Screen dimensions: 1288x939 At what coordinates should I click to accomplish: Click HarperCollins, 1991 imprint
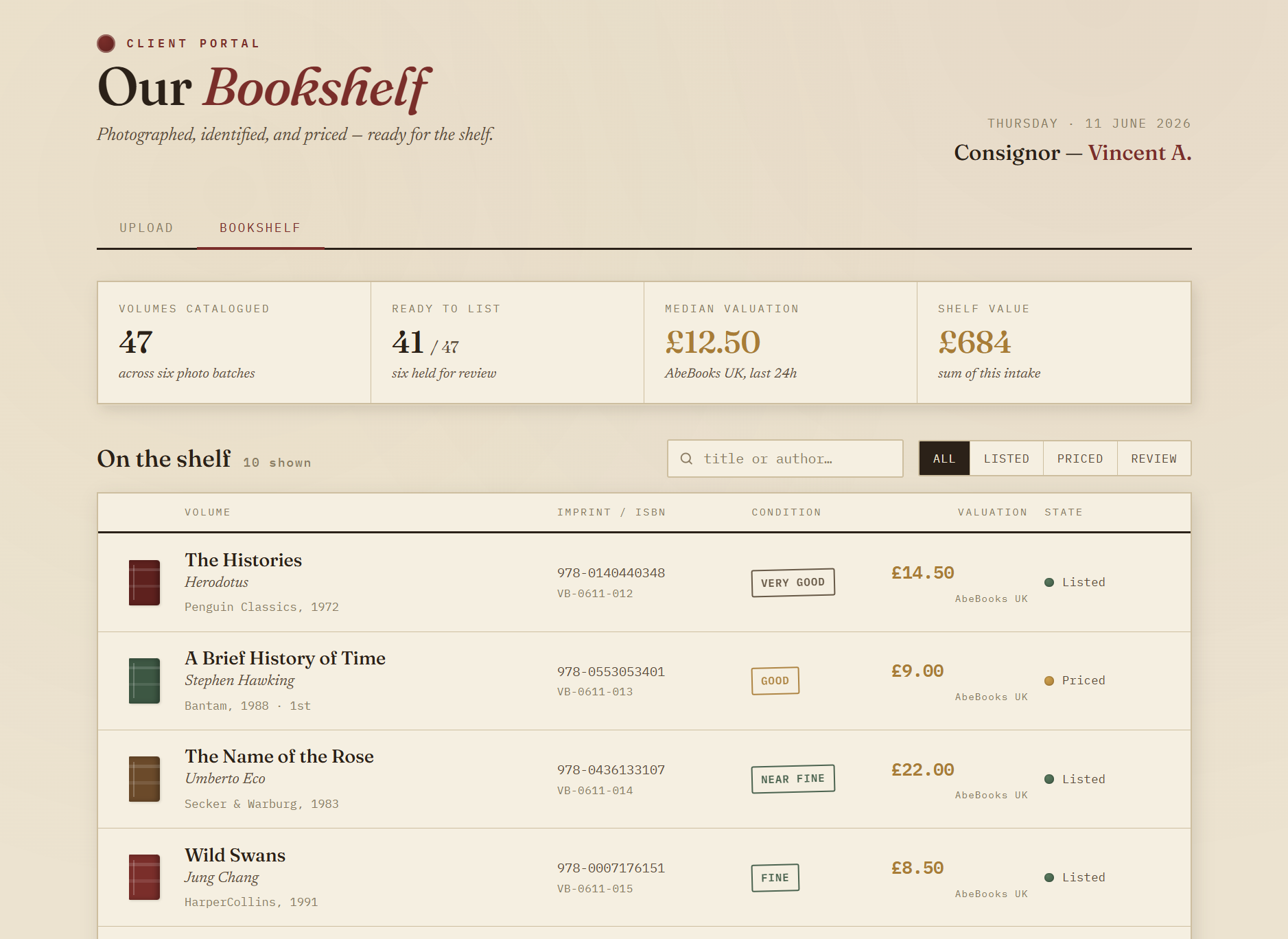(x=251, y=903)
